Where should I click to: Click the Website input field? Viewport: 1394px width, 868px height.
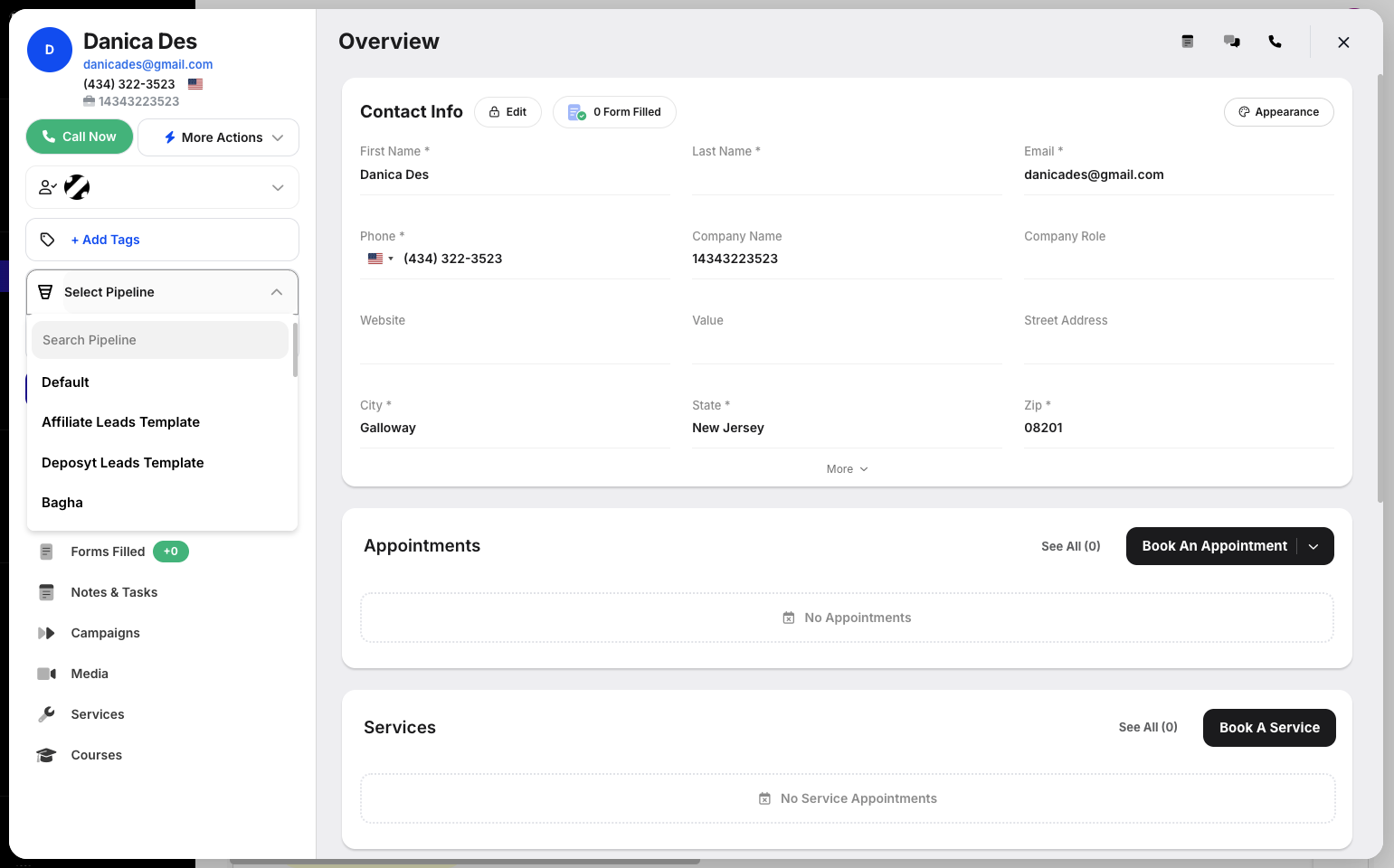tap(515, 344)
